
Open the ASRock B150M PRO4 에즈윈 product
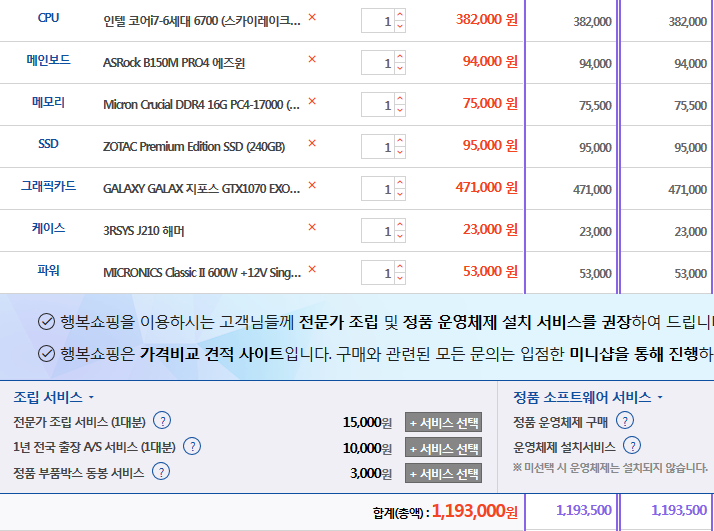(x=174, y=63)
